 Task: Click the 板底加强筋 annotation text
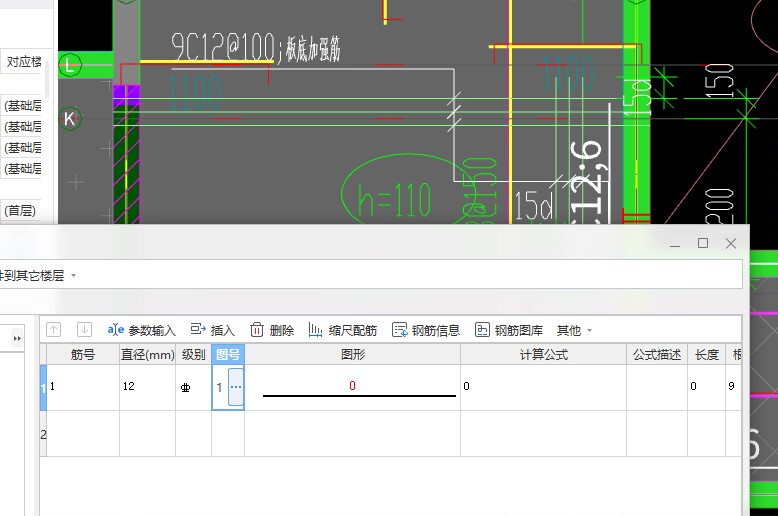tap(313, 49)
